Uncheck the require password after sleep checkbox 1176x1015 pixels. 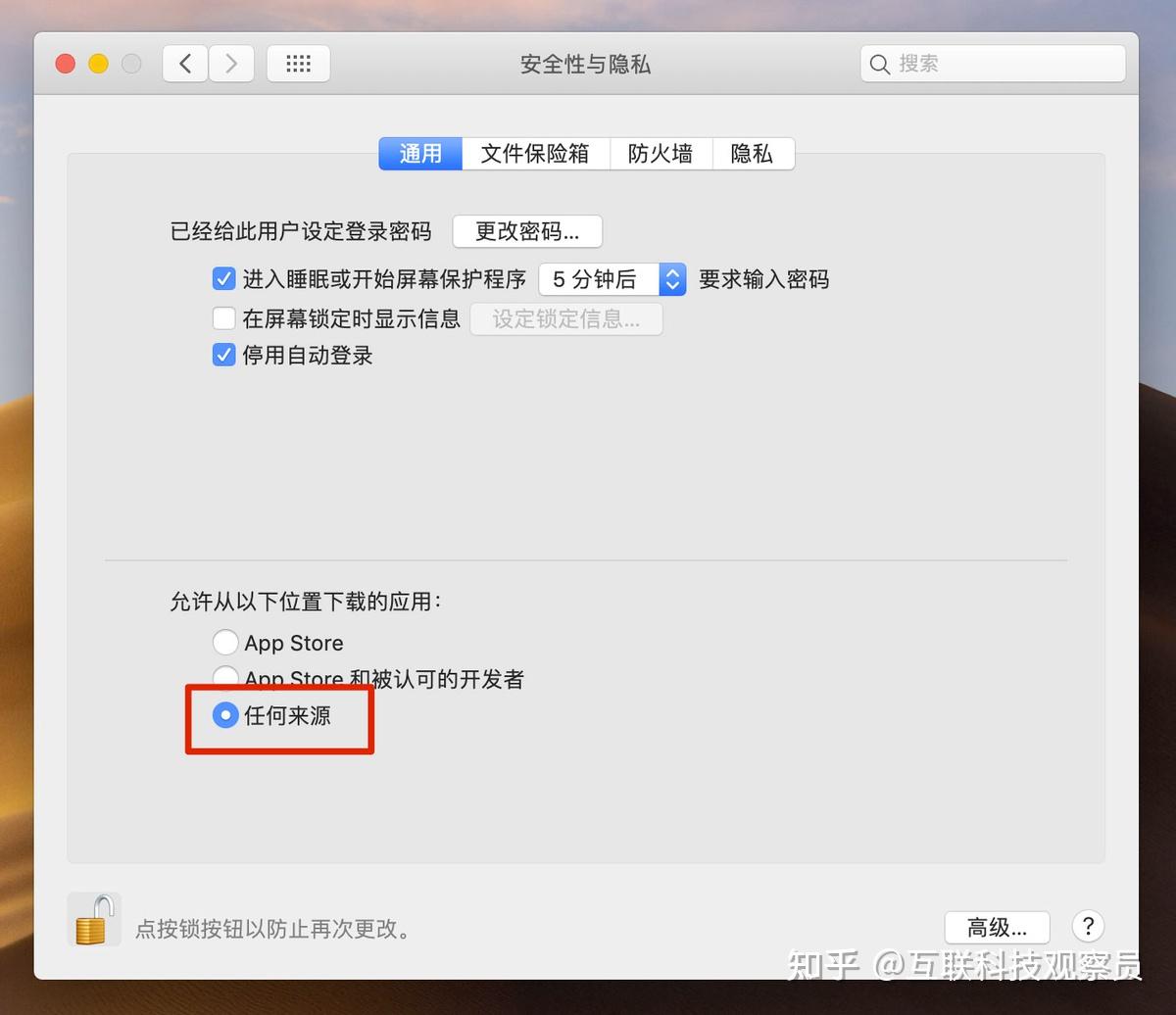click(x=223, y=278)
